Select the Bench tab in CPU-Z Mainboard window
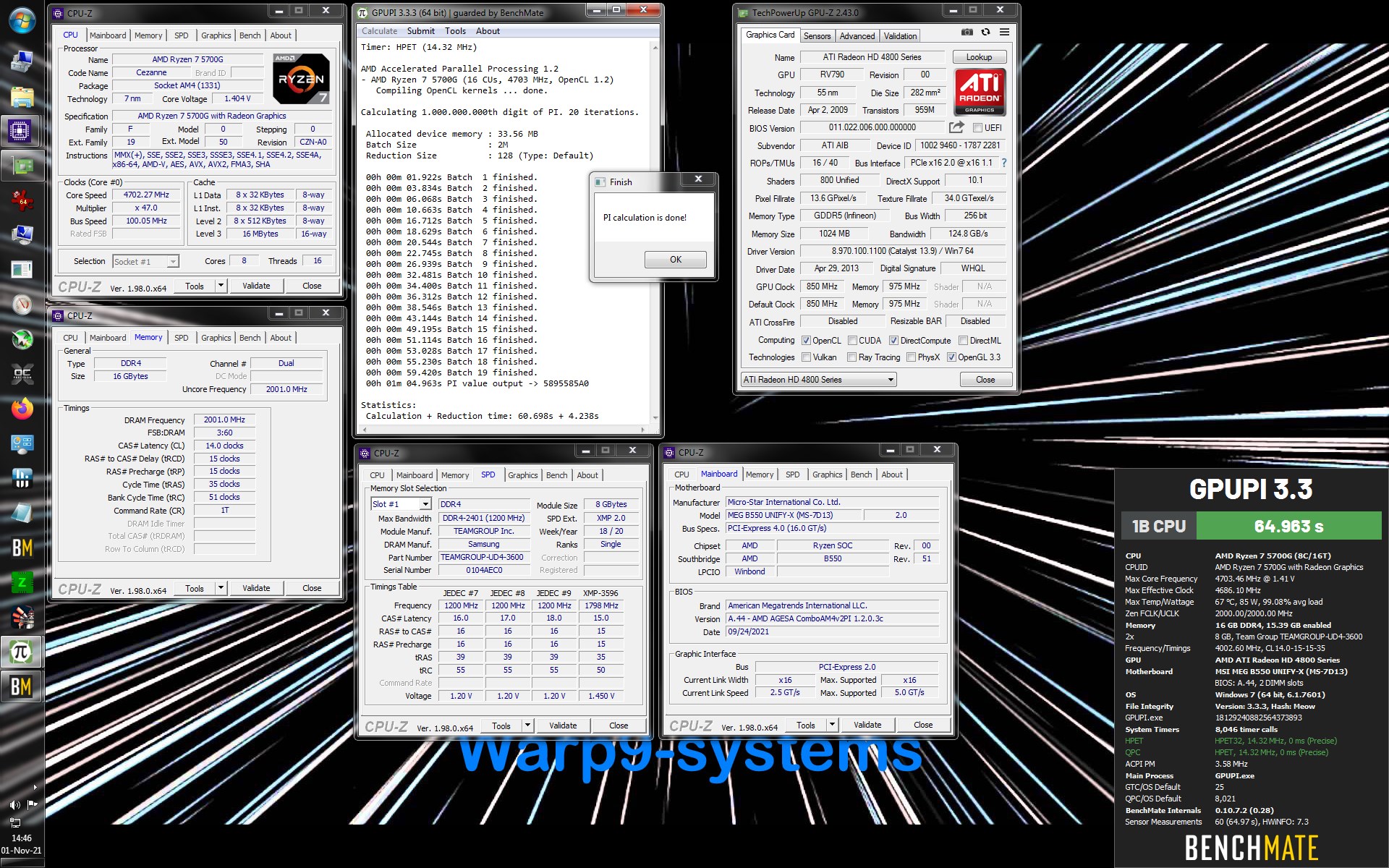Viewport: 1389px width, 868px height. tap(861, 475)
